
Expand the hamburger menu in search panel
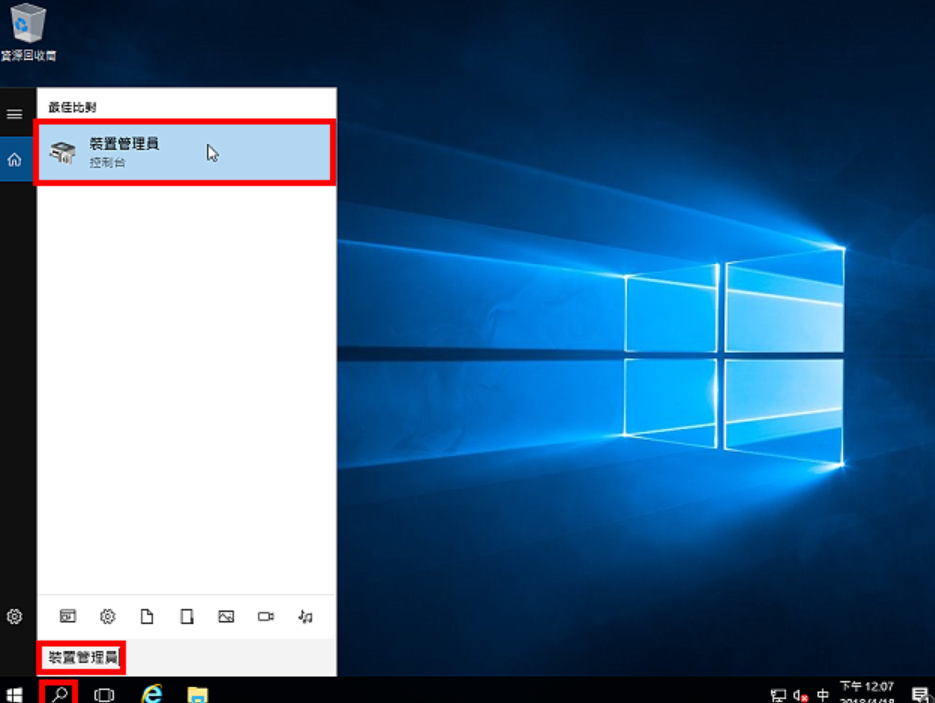pyautogui.click(x=14, y=114)
